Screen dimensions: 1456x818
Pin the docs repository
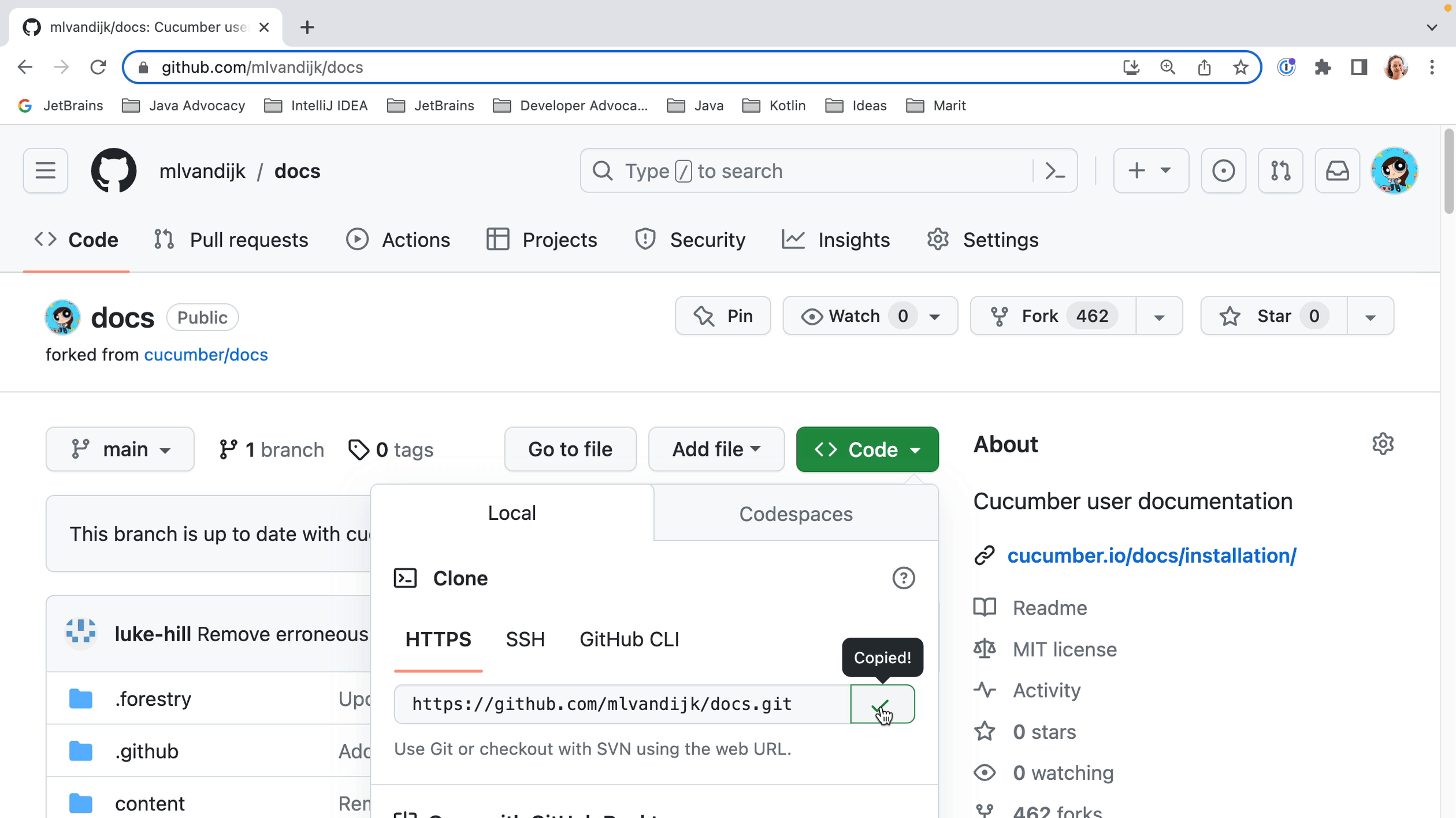(723, 316)
